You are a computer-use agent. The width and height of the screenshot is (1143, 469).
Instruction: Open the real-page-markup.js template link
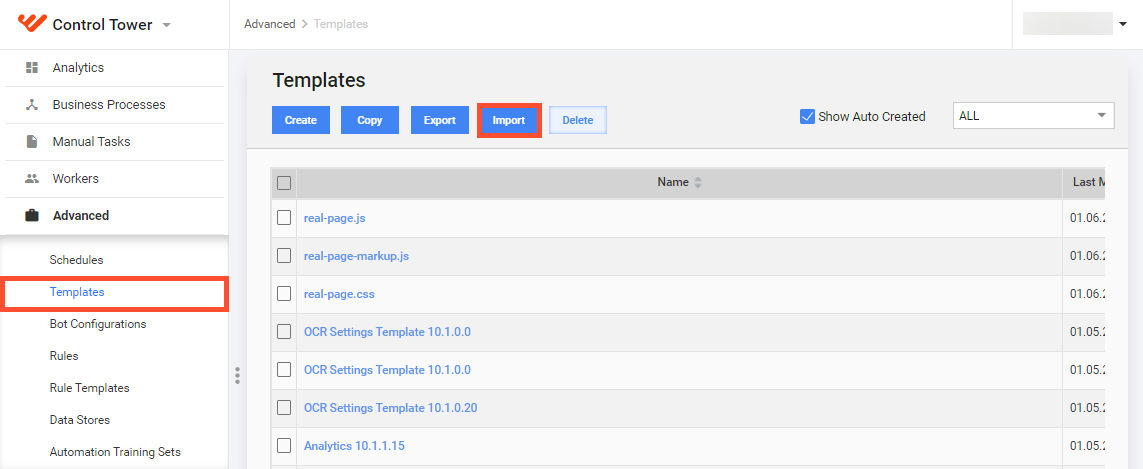(x=356, y=256)
